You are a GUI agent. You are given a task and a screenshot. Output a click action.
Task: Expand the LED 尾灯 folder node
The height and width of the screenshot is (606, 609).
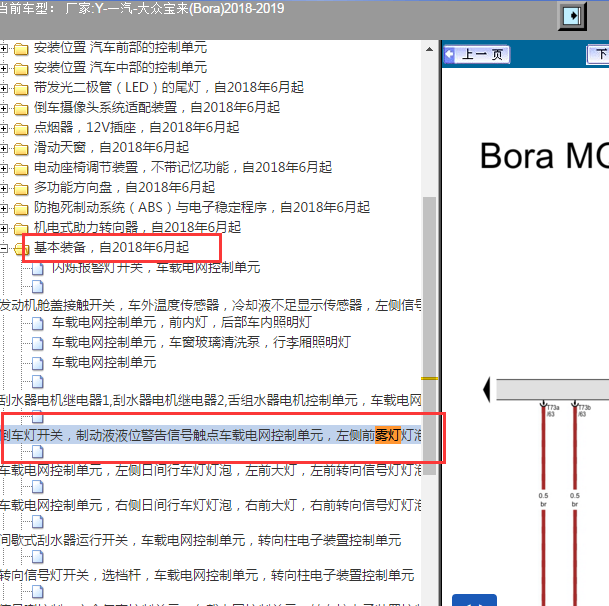point(4,88)
